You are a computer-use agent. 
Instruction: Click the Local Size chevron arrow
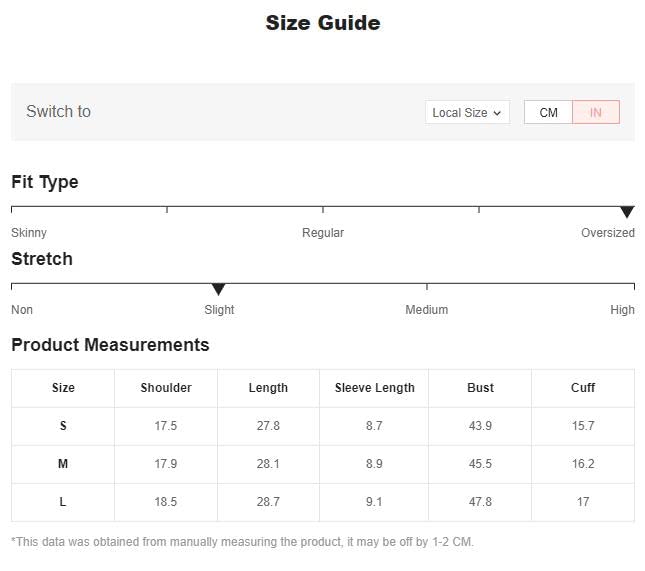tap(497, 113)
